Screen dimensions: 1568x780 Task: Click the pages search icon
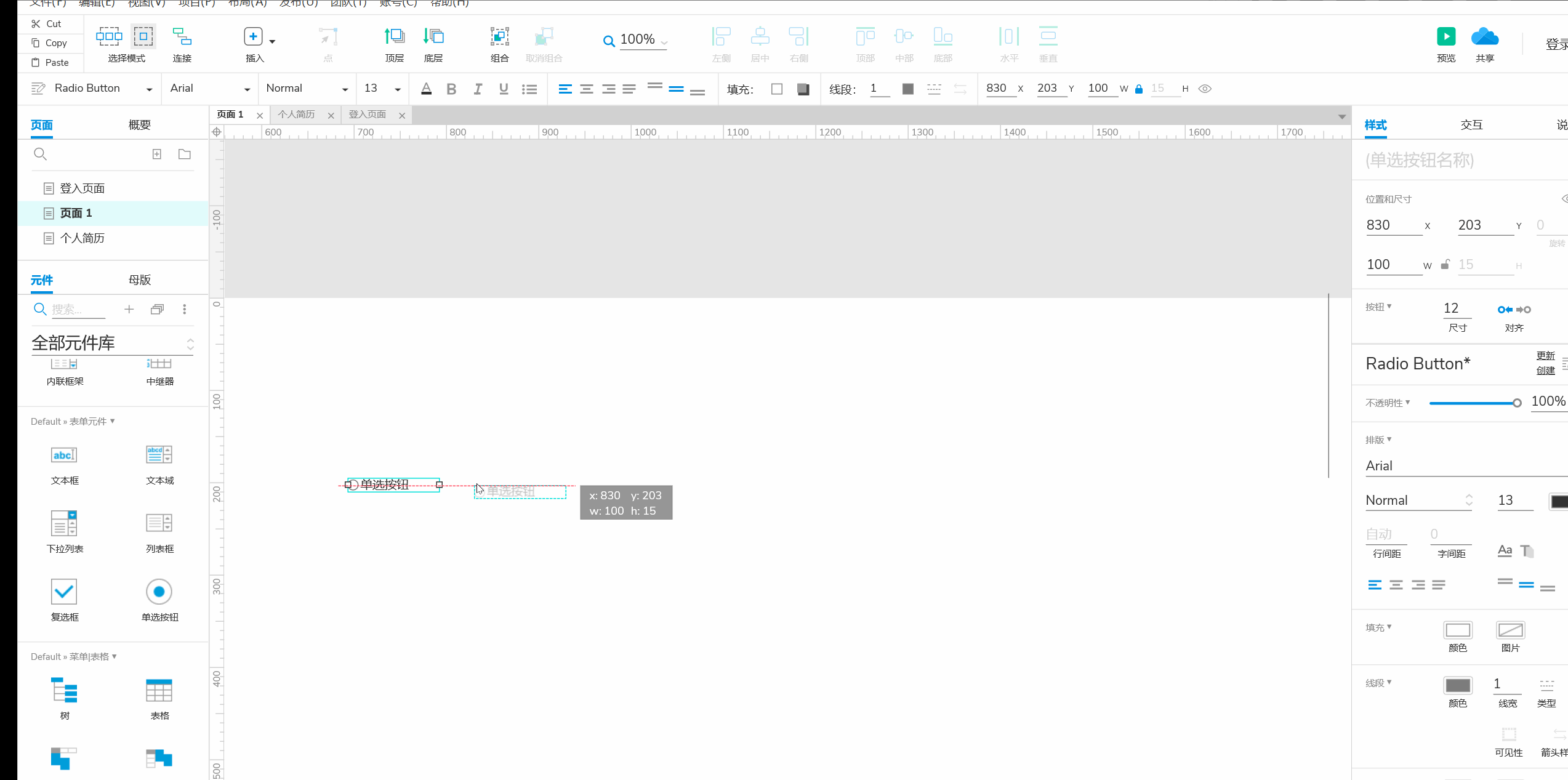tap(40, 154)
